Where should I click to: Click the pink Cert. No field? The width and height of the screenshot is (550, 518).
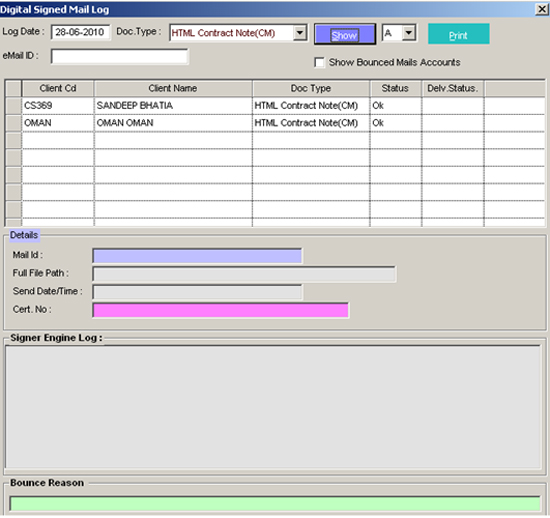(221, 310)
